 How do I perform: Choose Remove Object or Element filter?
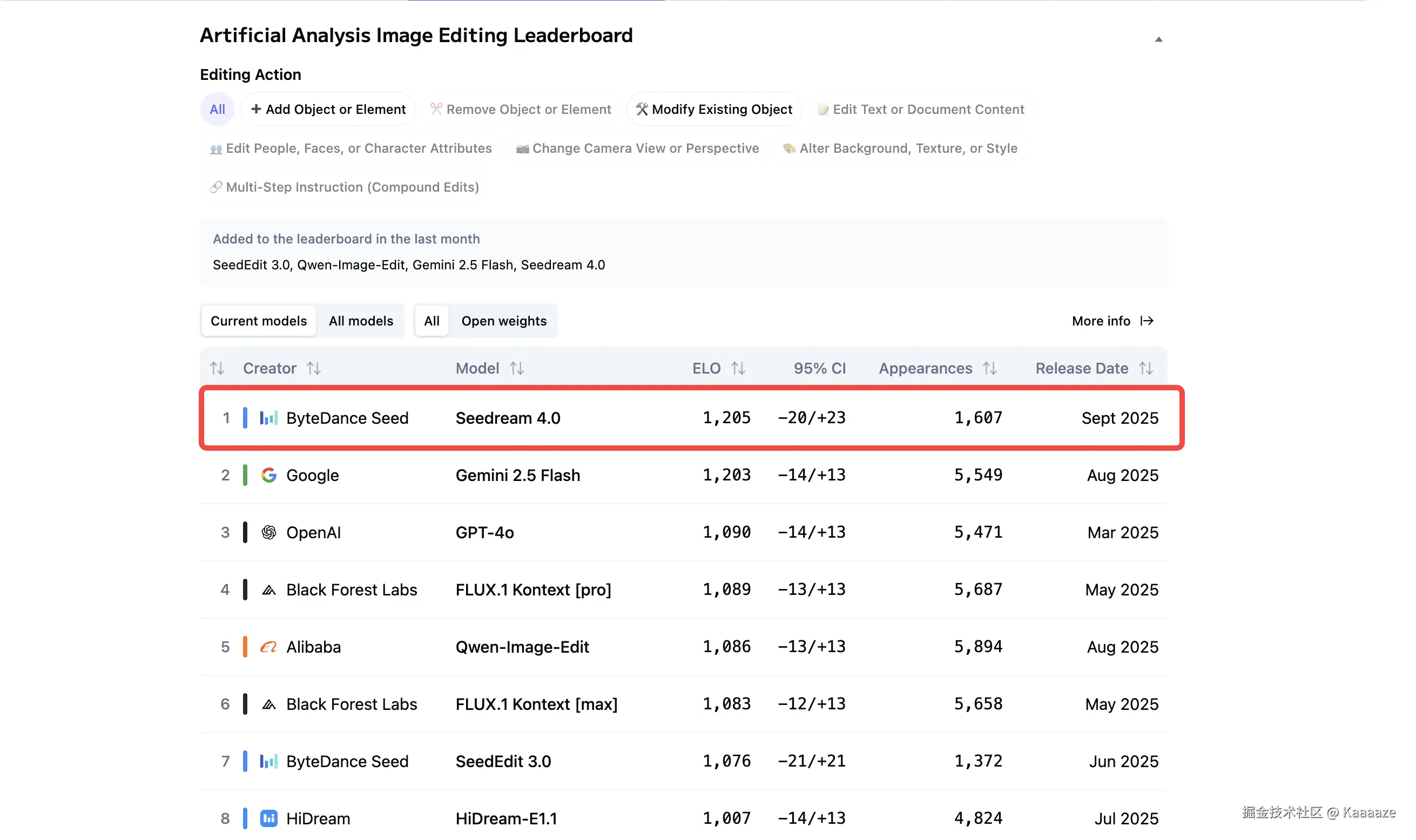click(520, 109)
